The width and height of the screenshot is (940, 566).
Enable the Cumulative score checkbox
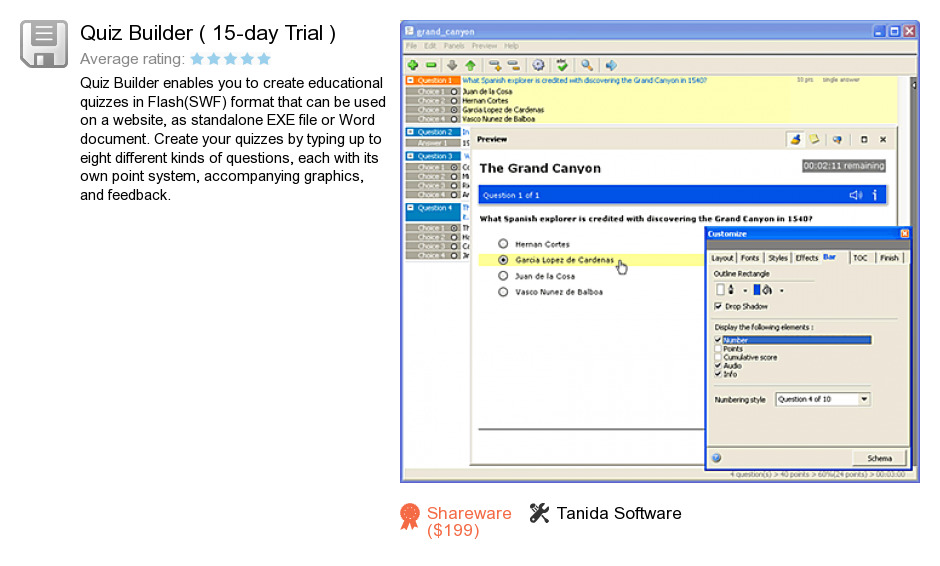[x=718, y=357]
